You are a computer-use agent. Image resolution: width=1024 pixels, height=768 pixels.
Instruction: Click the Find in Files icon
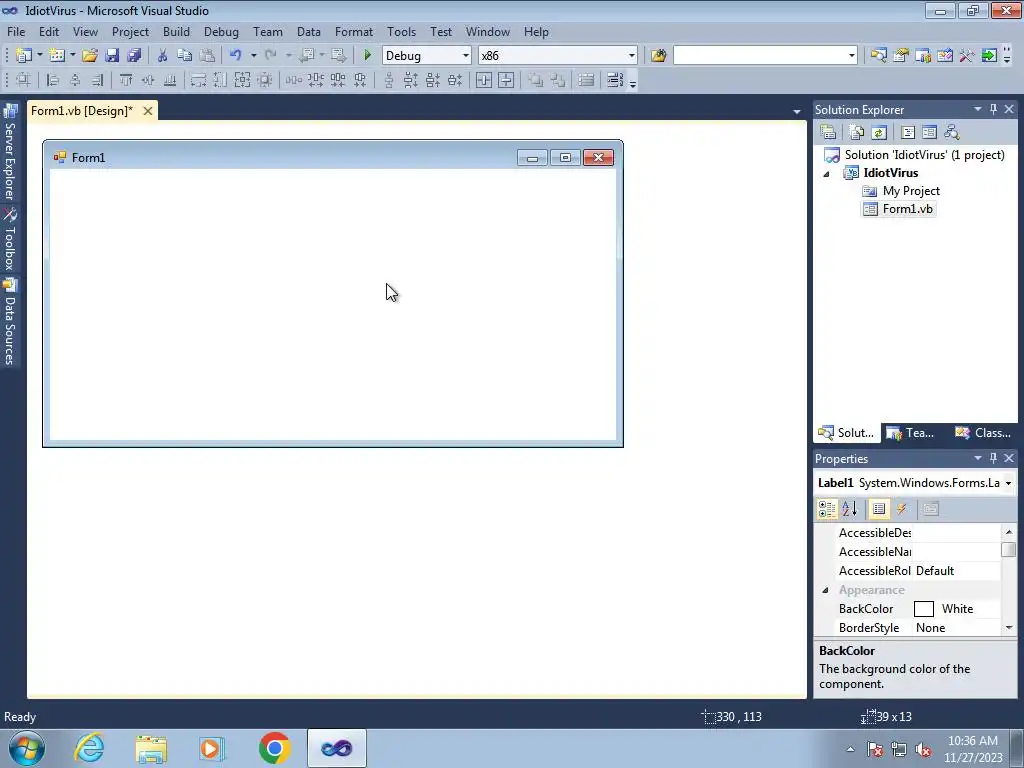(x=658, y=56)
